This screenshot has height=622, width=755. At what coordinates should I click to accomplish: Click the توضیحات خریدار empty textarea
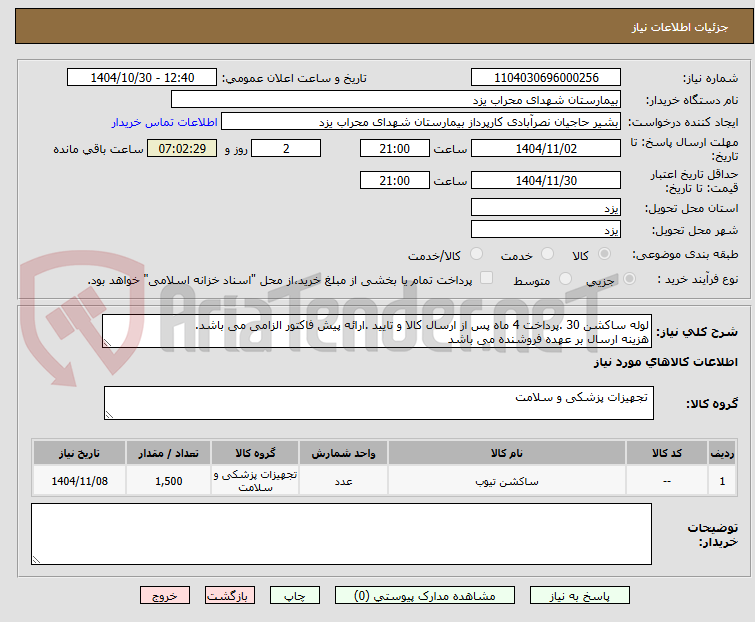point(341,534)
